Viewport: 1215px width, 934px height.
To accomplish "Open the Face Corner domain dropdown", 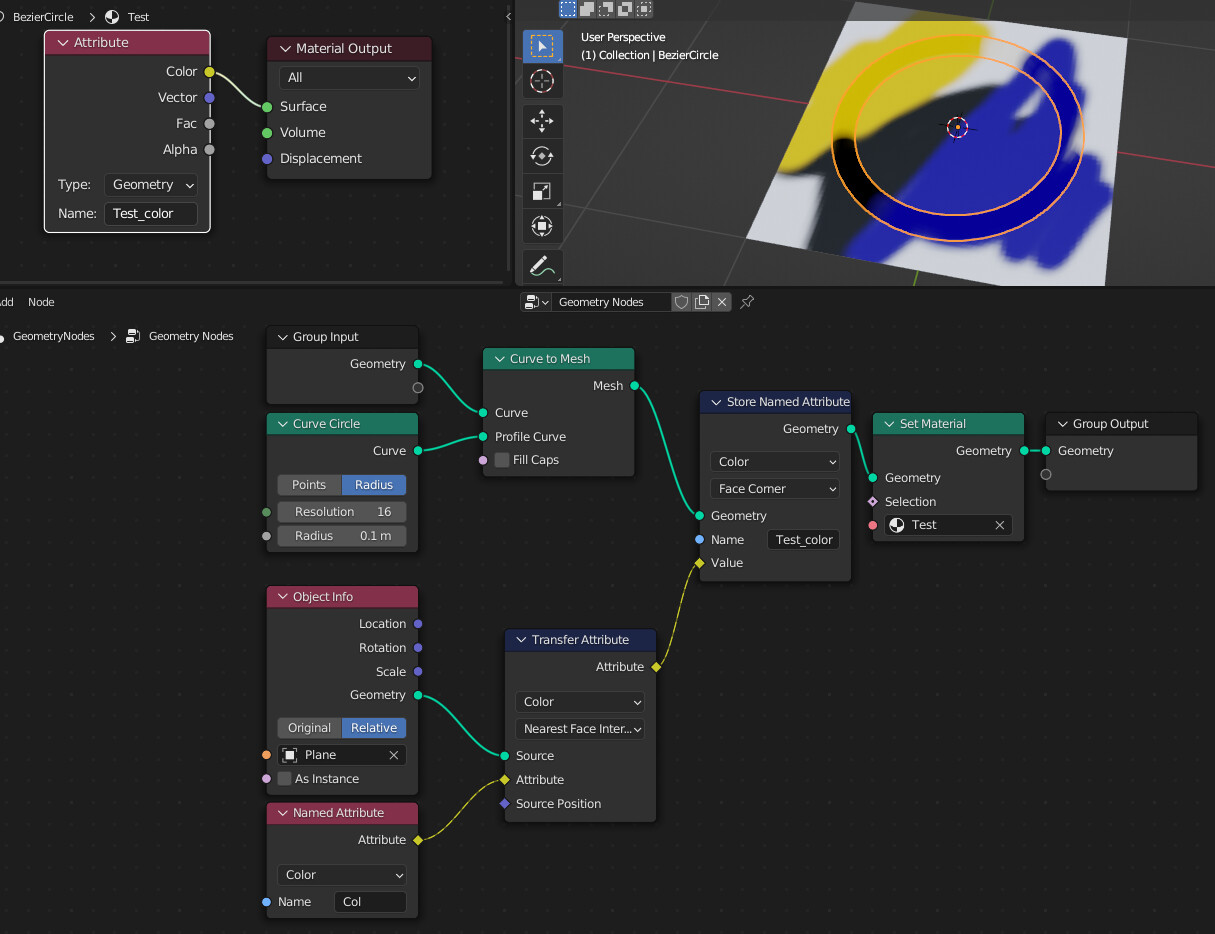I will tap(775, 488).
